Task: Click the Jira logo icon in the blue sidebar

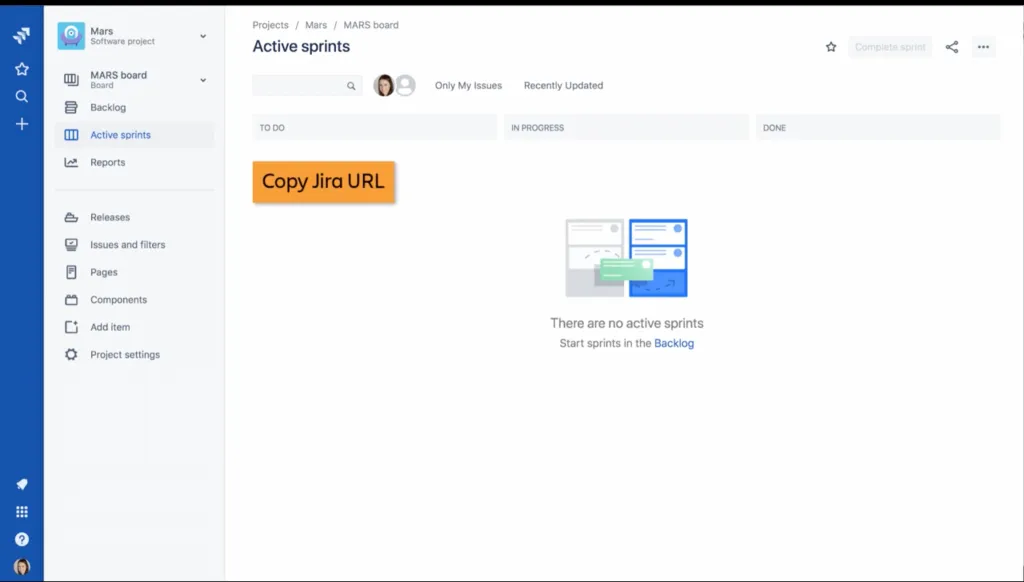Action: tap(22, 35)
